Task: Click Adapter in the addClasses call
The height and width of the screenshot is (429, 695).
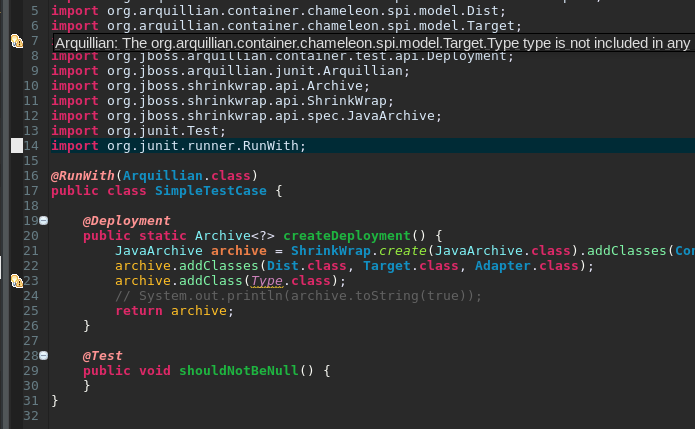Action: 503,266
